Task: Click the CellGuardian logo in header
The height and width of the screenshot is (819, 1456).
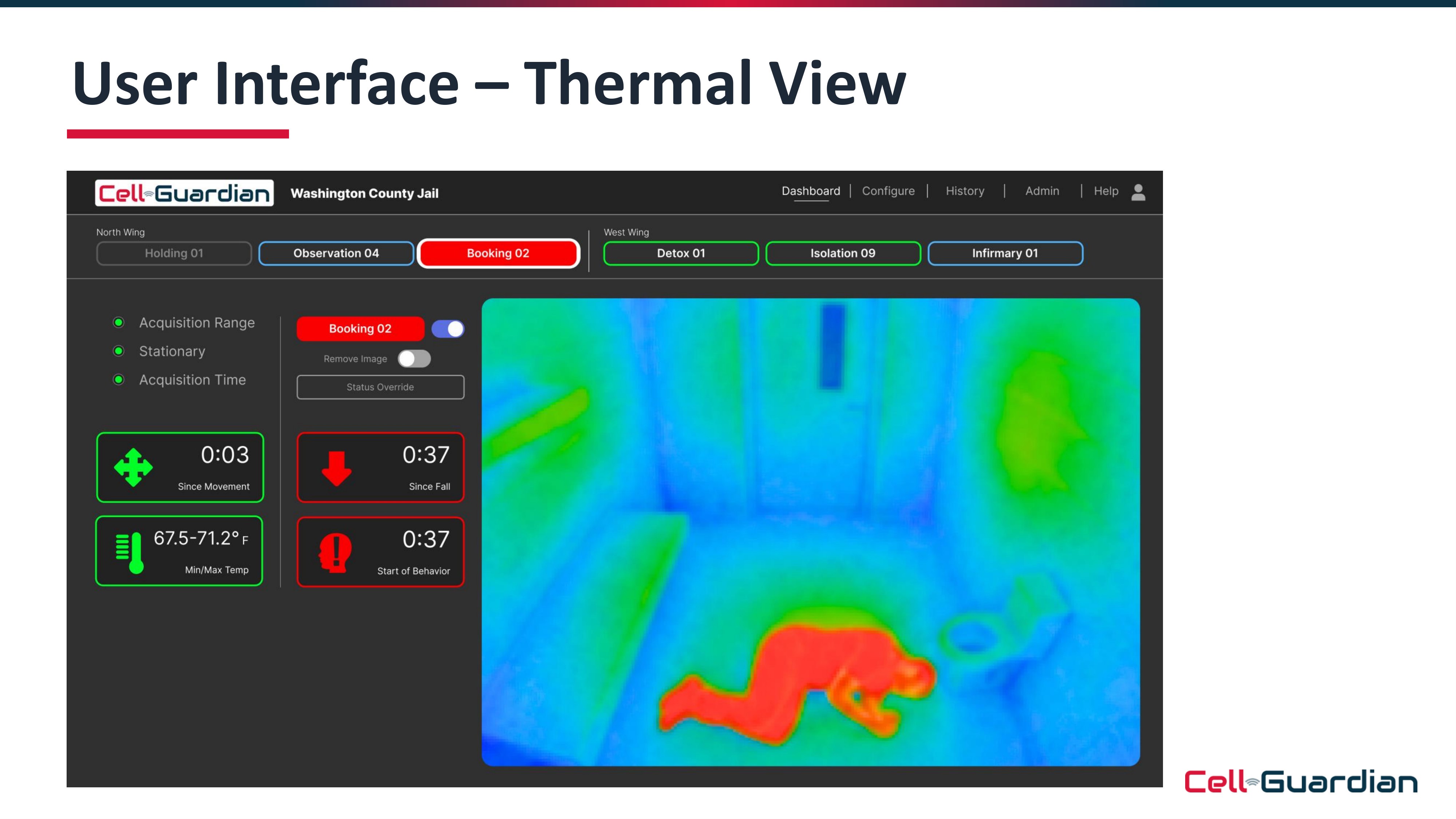Action: click(184, 193)
